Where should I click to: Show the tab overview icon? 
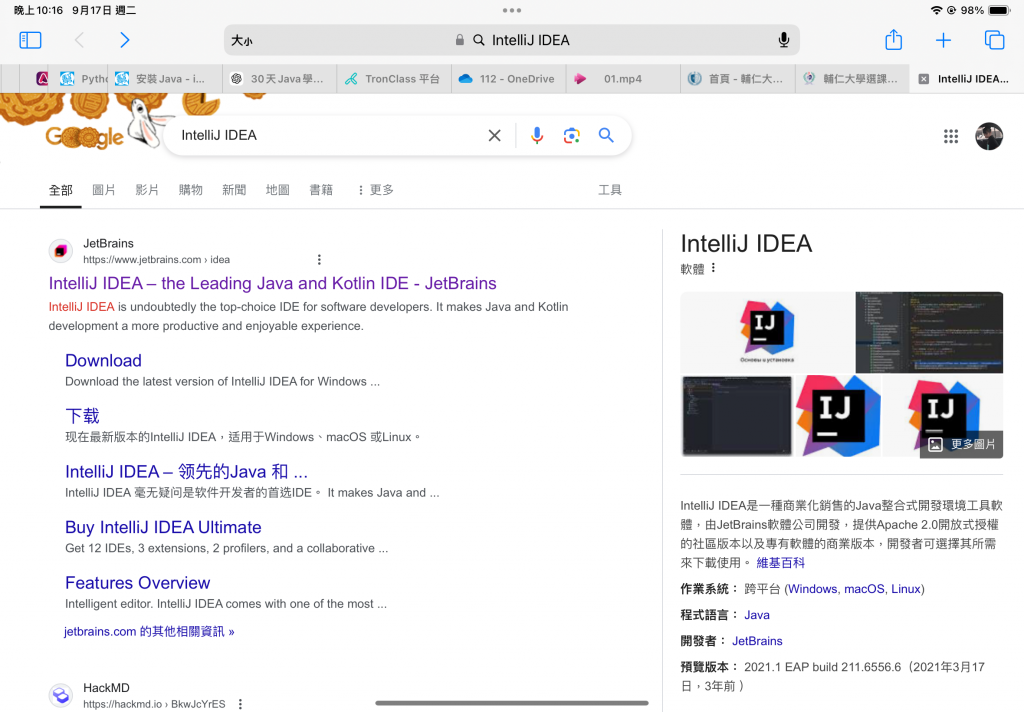tap(994, 40)
